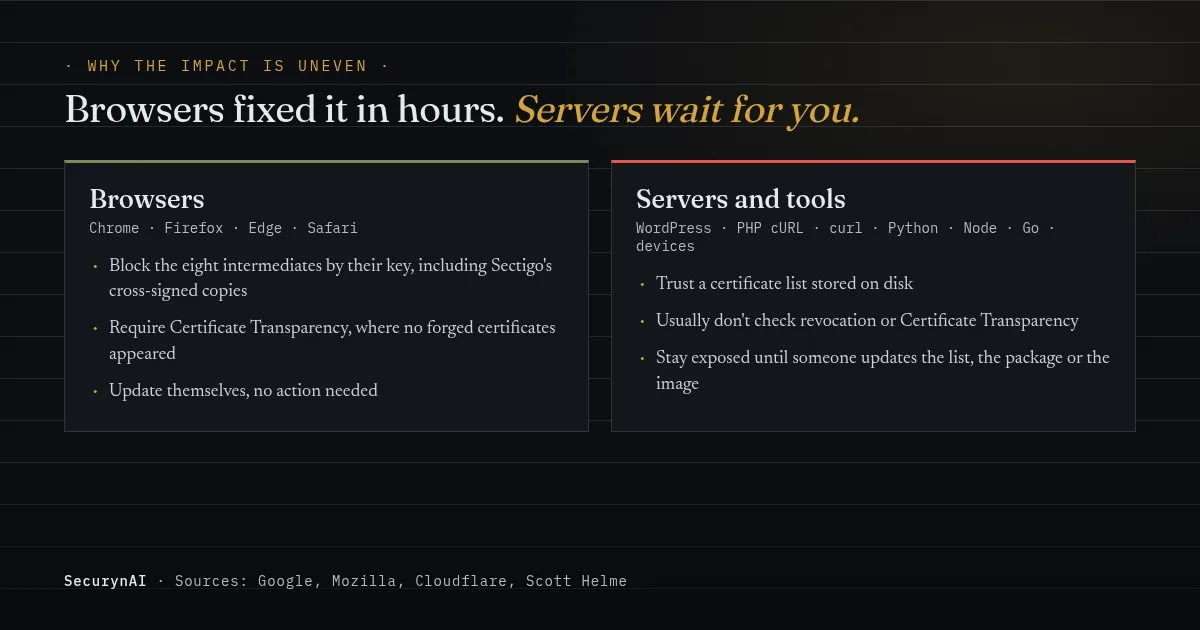The image size is (1200, 630).
Task: Click the 'WordPress · PHP cURL · curl' subtitle
Action: [x=845, y=237]
